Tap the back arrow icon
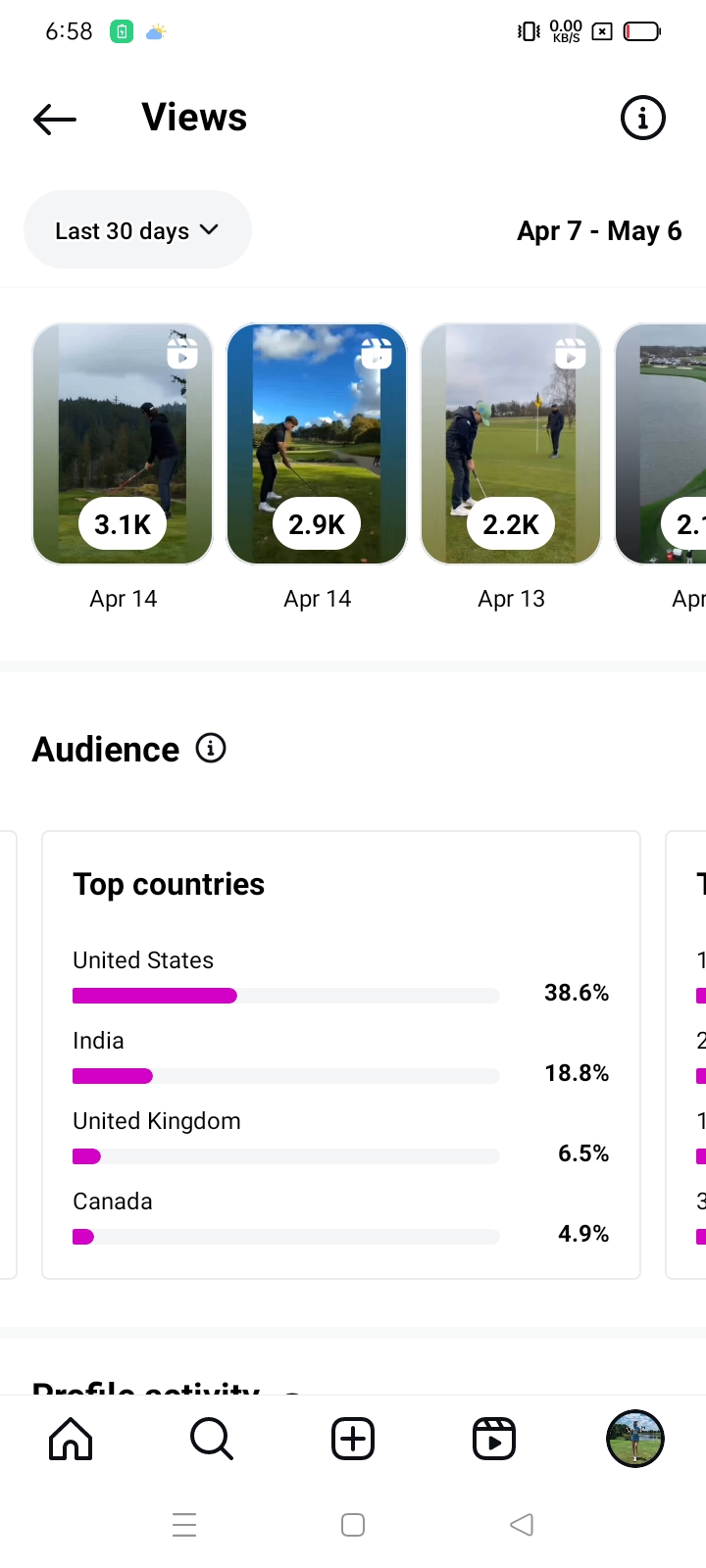Screen dimensions: 706x1568 [x=55, y=119]
